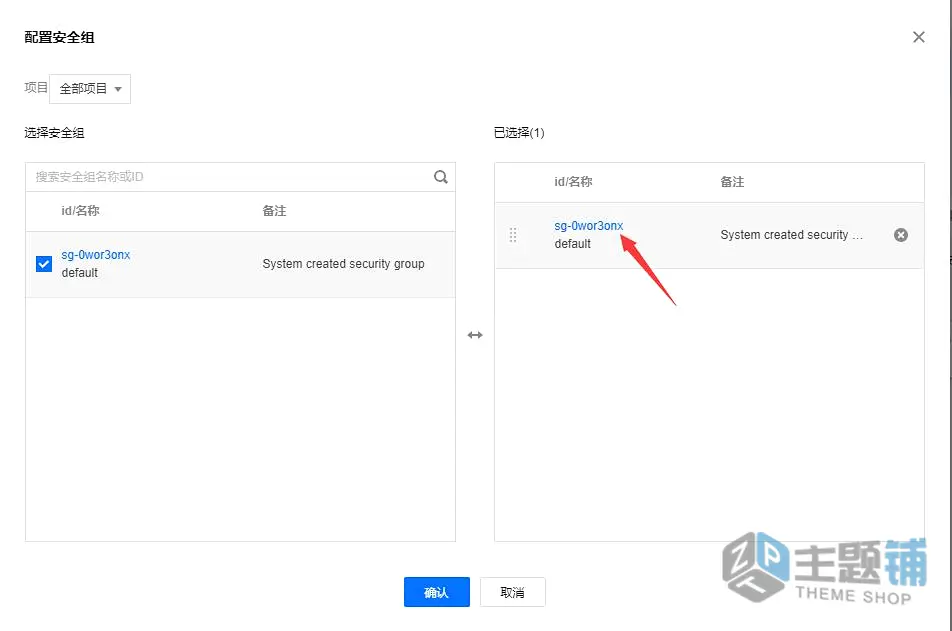The width and height of the screenshot is (952, 631).
Task: Click the default name under the selected group
Action: pyautogui.click(x=573, y=244)
